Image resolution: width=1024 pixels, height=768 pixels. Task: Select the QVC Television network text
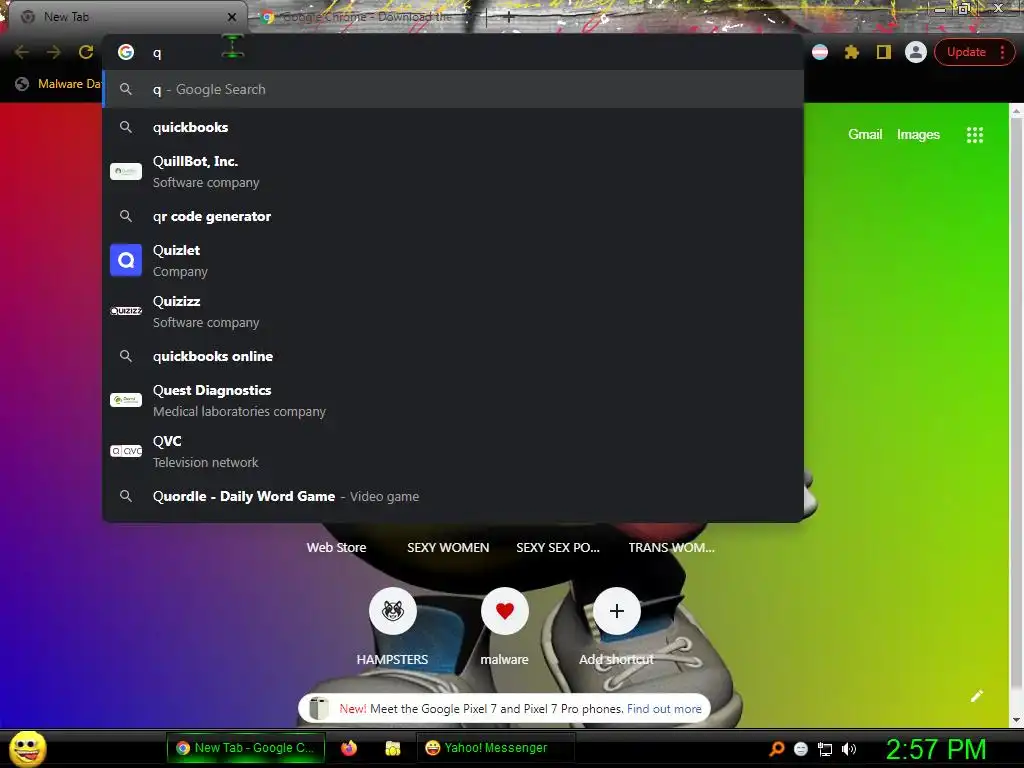point(205,451)
